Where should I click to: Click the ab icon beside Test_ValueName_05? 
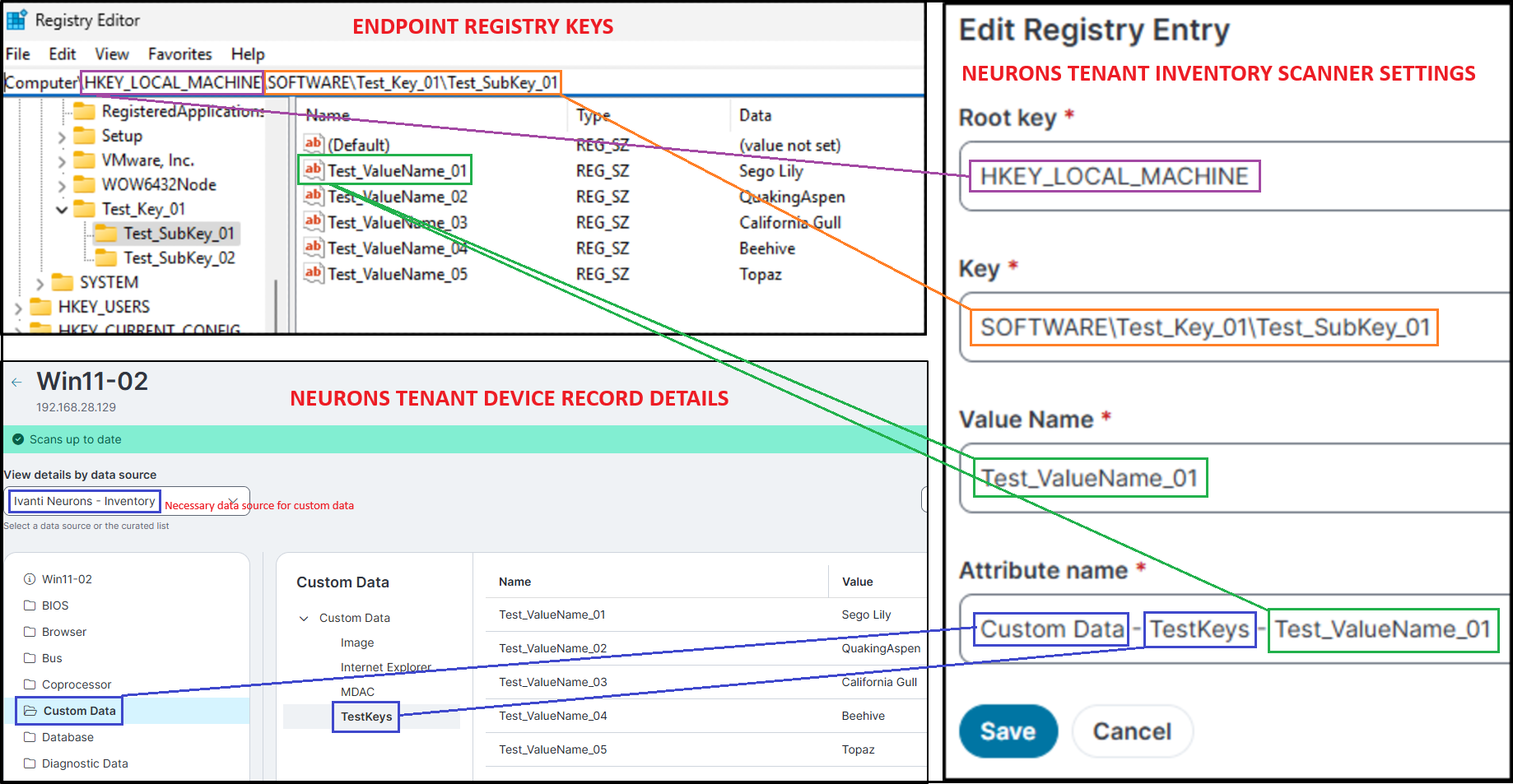[314, 273]
